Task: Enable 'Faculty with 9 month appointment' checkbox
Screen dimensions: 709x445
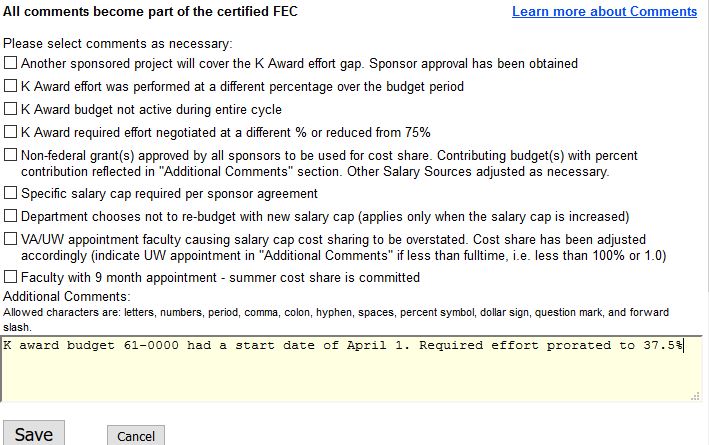Action: [x=10, y=276]
